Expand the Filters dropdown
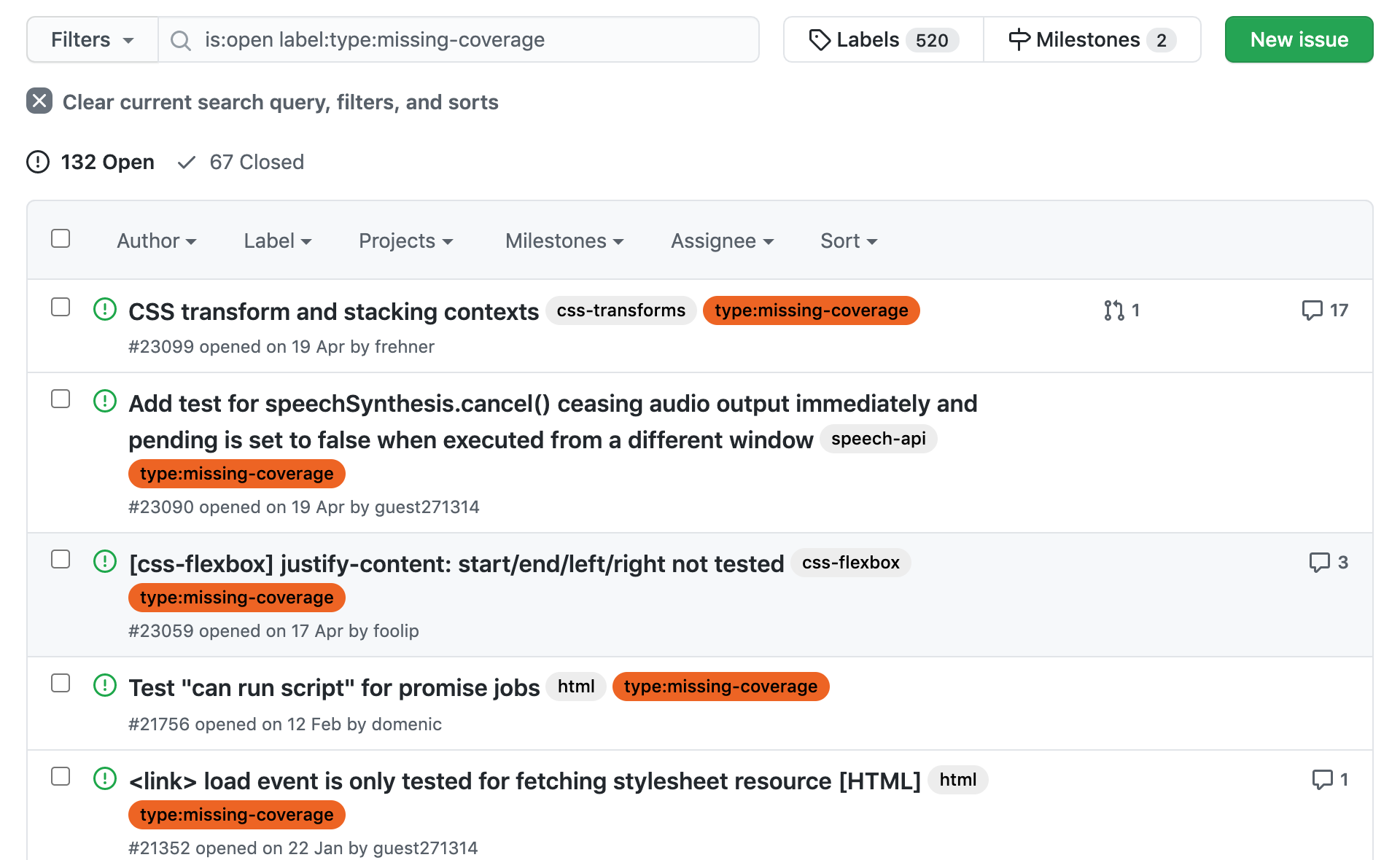 pos(92,40)
